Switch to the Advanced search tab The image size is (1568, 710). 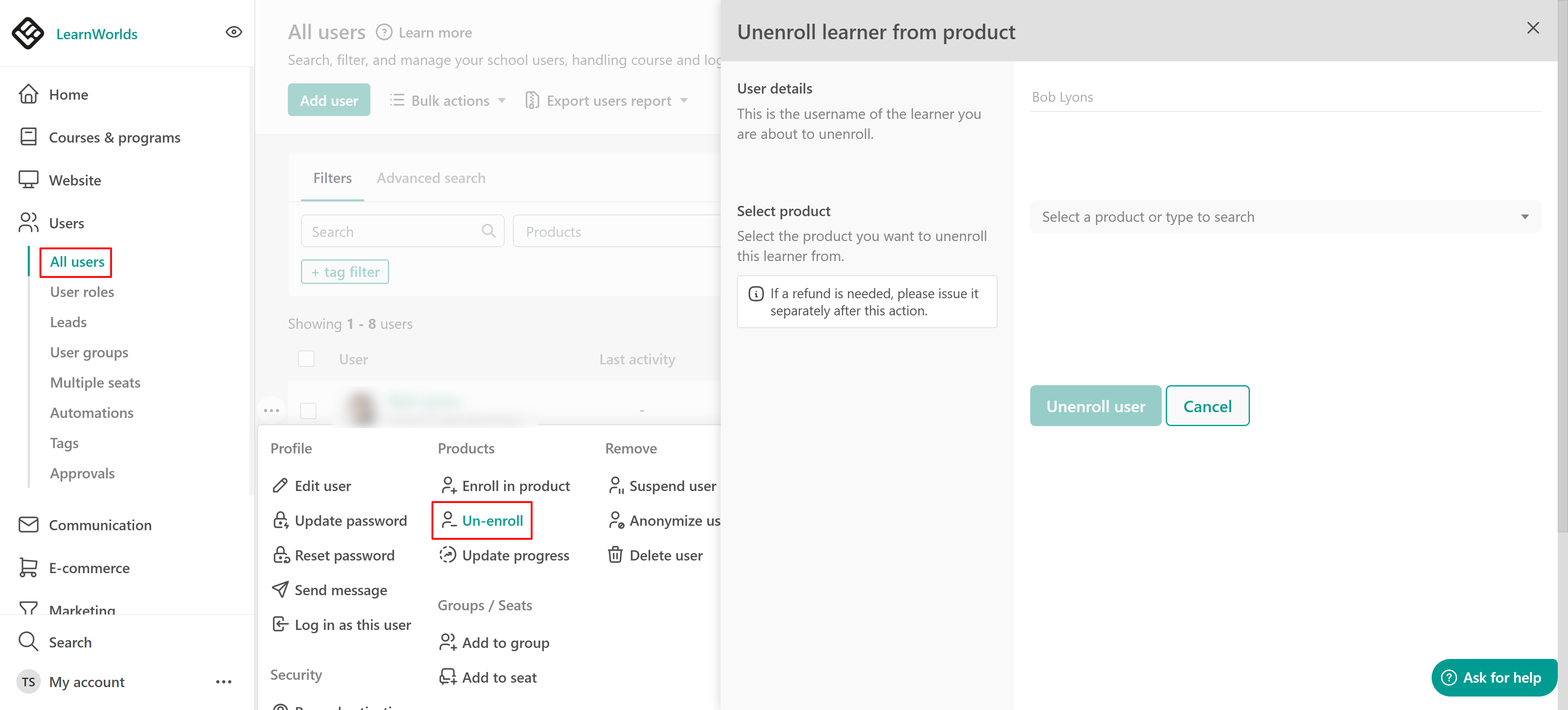[430, 179]
